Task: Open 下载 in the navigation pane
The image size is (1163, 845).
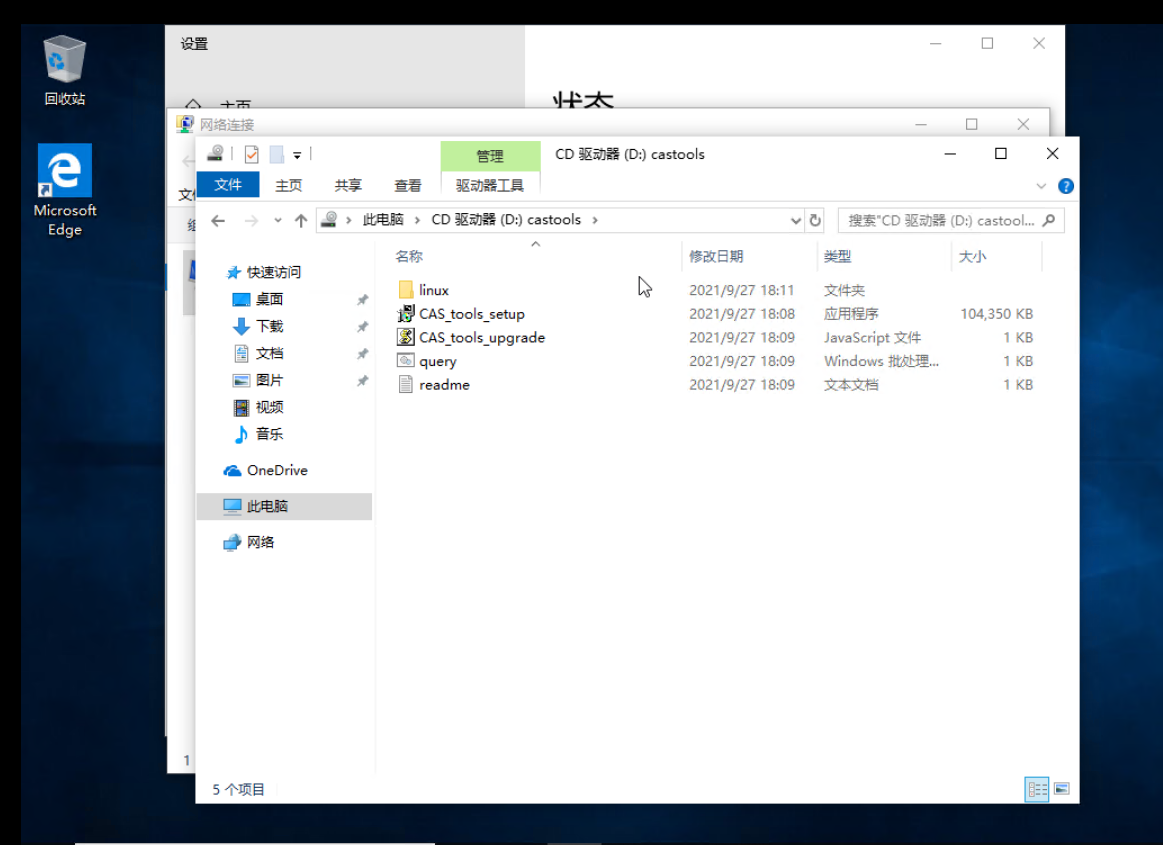Action: 257,326
